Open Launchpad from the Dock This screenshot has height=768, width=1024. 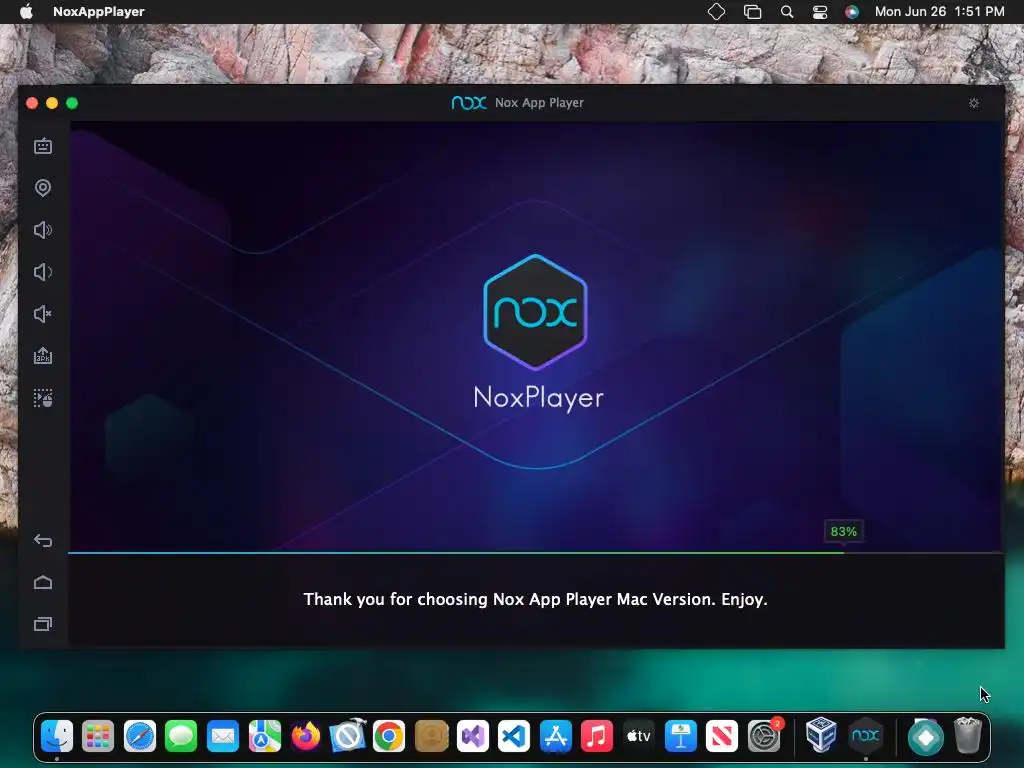coord(98,737)
